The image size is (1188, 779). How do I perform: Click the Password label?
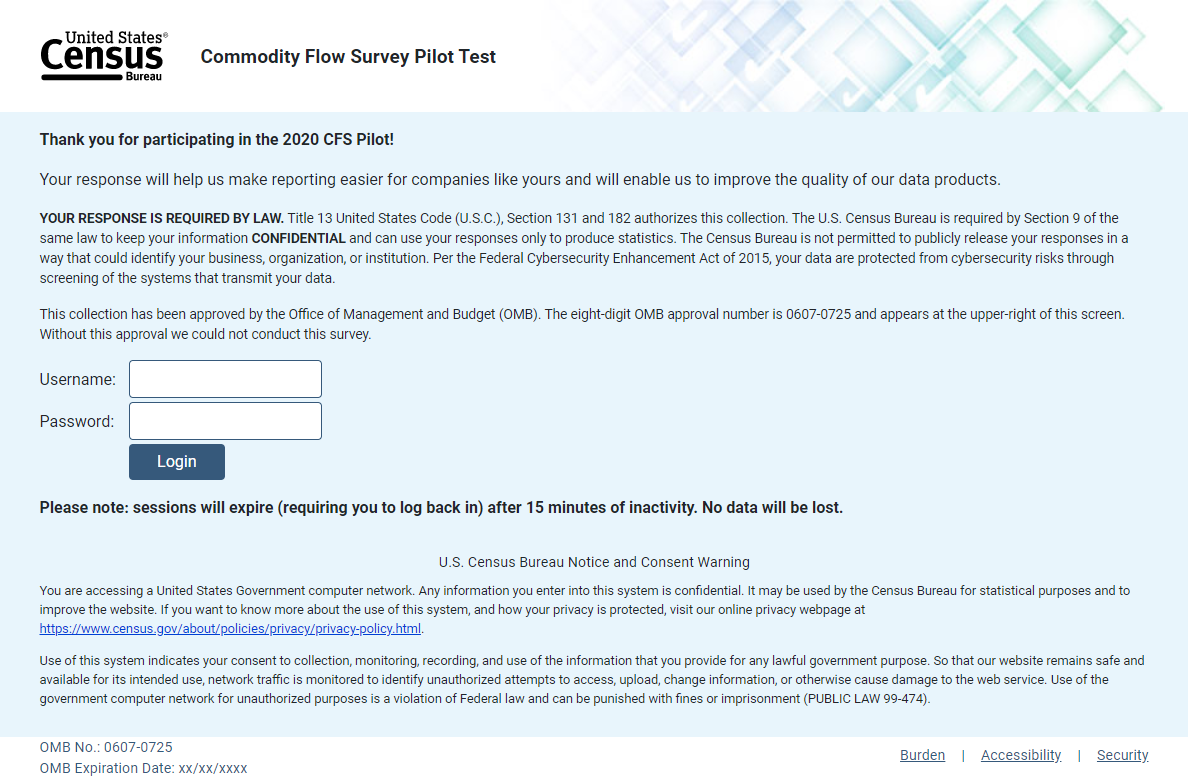tap(77, 421)
